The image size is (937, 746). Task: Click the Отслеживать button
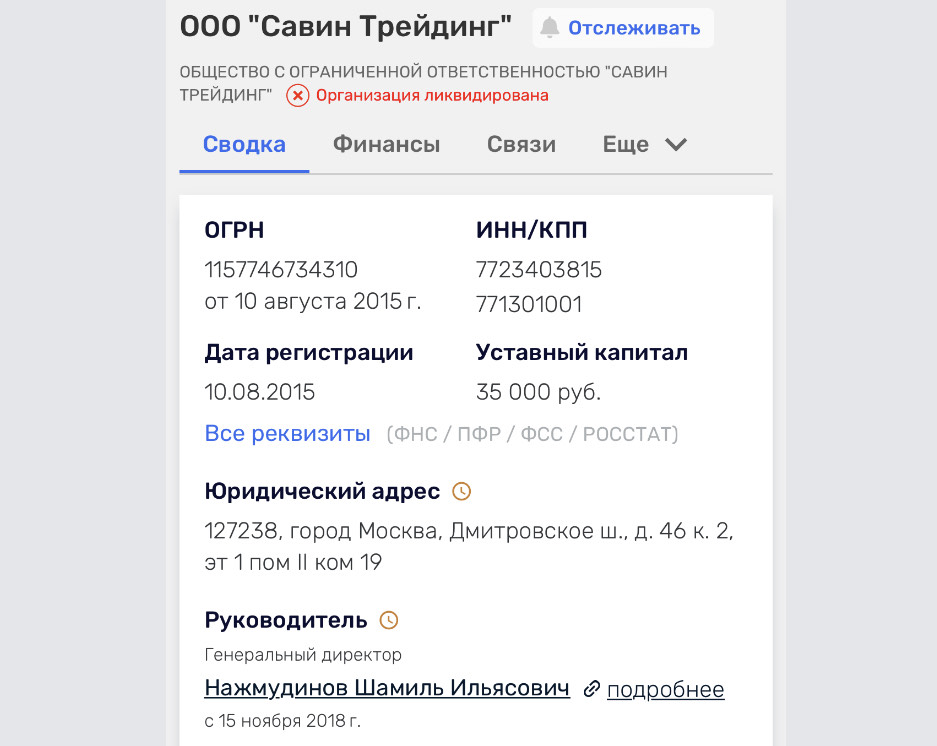(x=623, y=27)
